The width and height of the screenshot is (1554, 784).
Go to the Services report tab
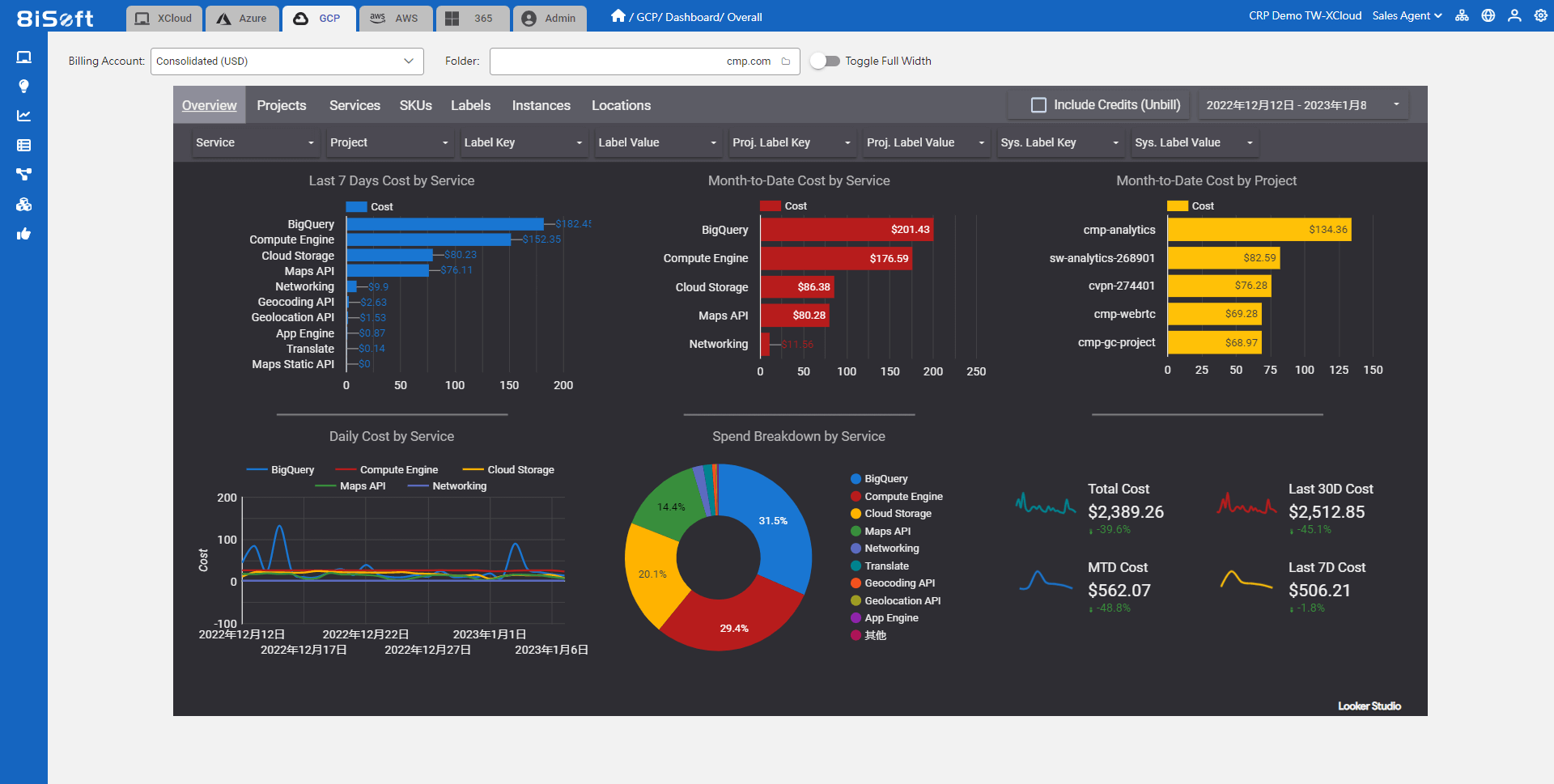point(355,105)
